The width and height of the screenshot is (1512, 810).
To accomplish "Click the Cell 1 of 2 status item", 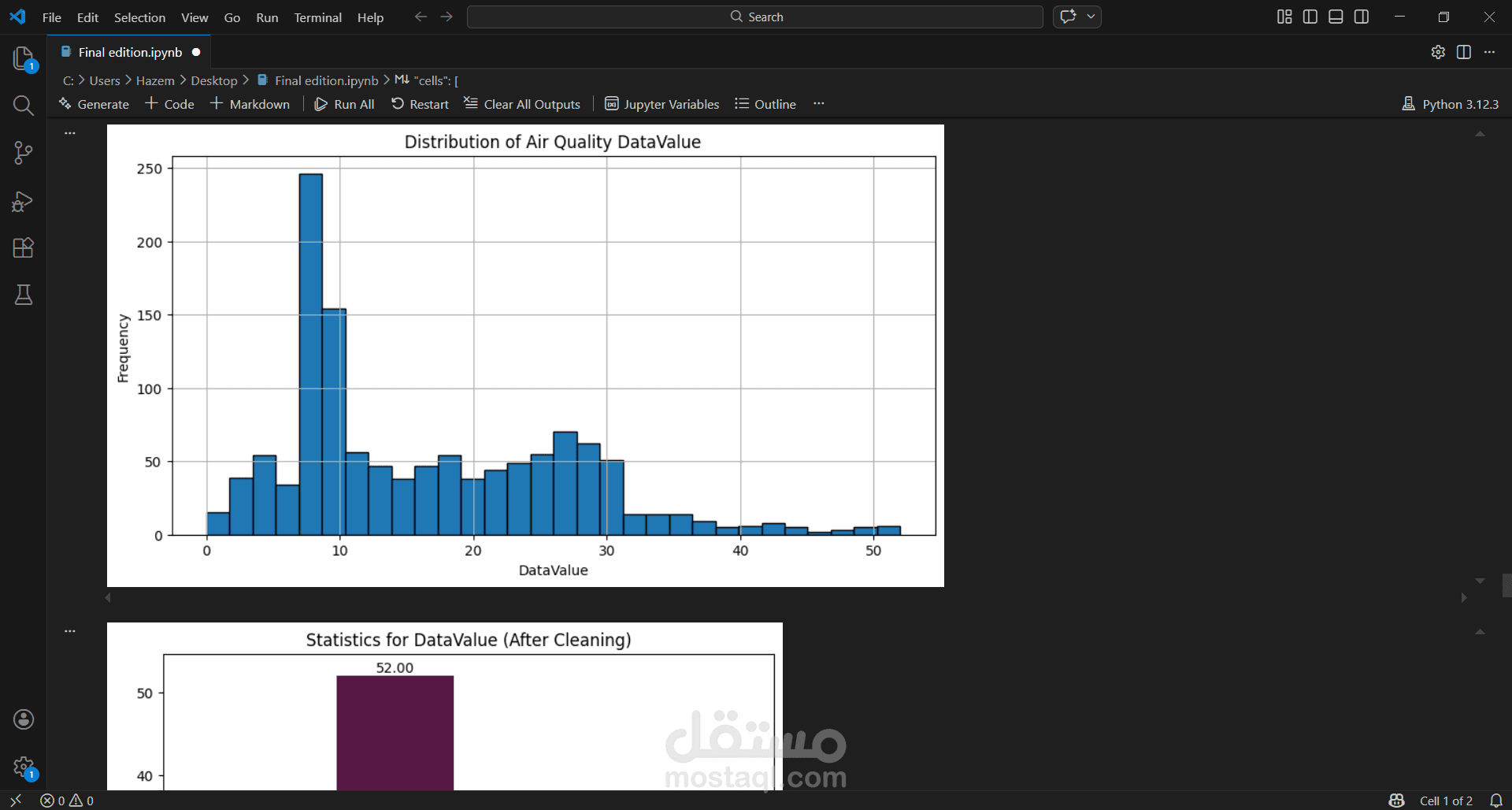I will (x=1446, y=801).
